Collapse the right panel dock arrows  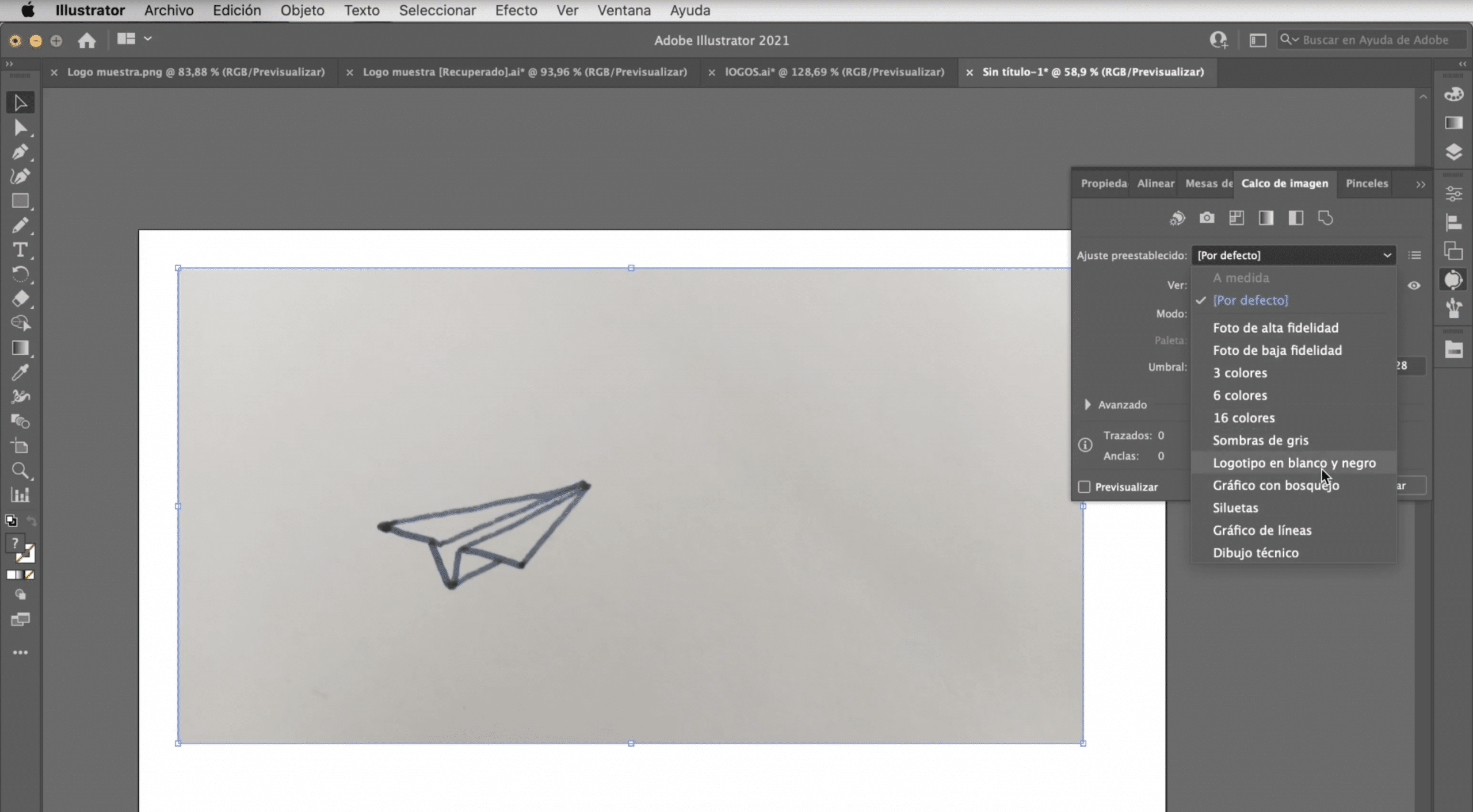(1462, 63)
